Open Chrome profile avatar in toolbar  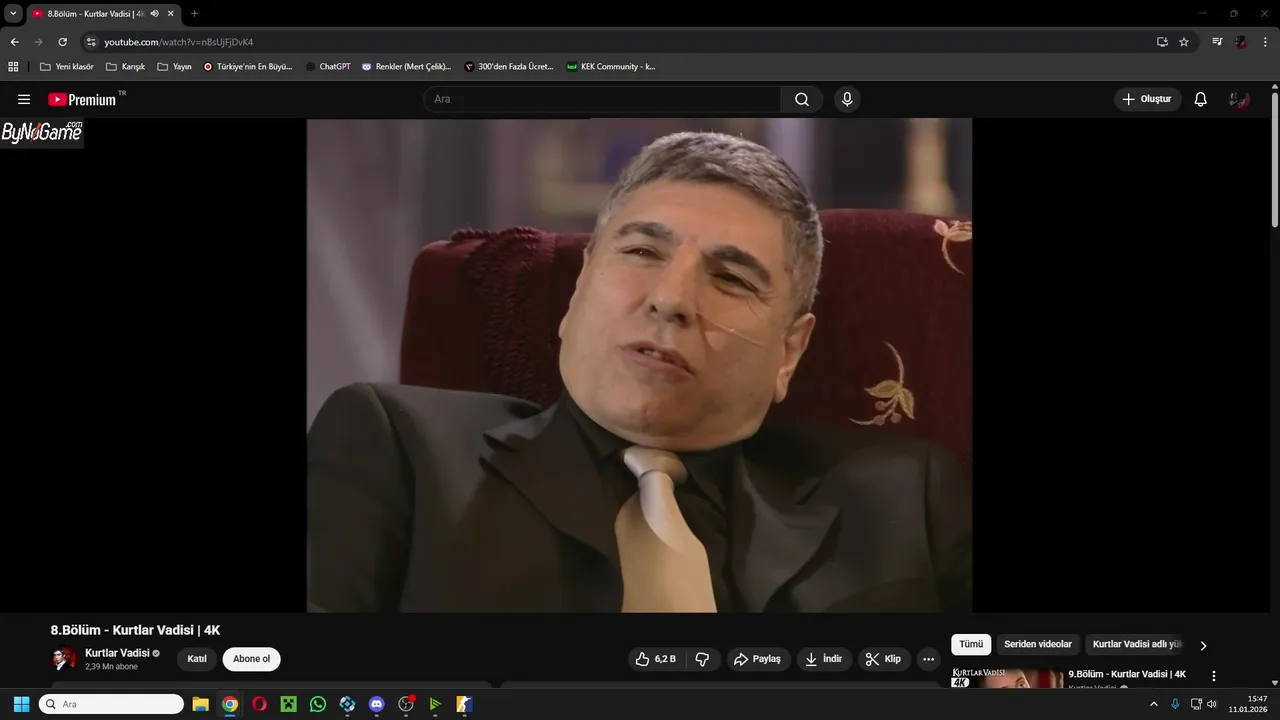pos(1241,42)
